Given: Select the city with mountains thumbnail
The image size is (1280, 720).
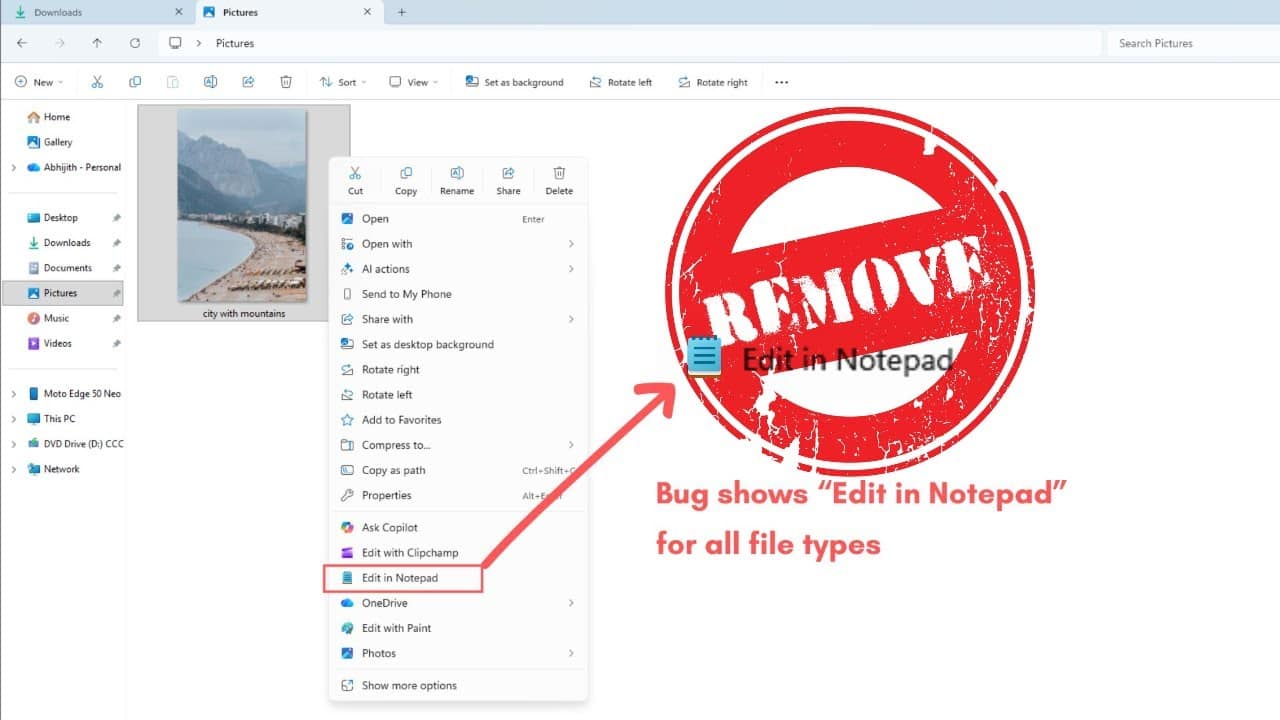Looking at the screenshot, I should 243,205.
